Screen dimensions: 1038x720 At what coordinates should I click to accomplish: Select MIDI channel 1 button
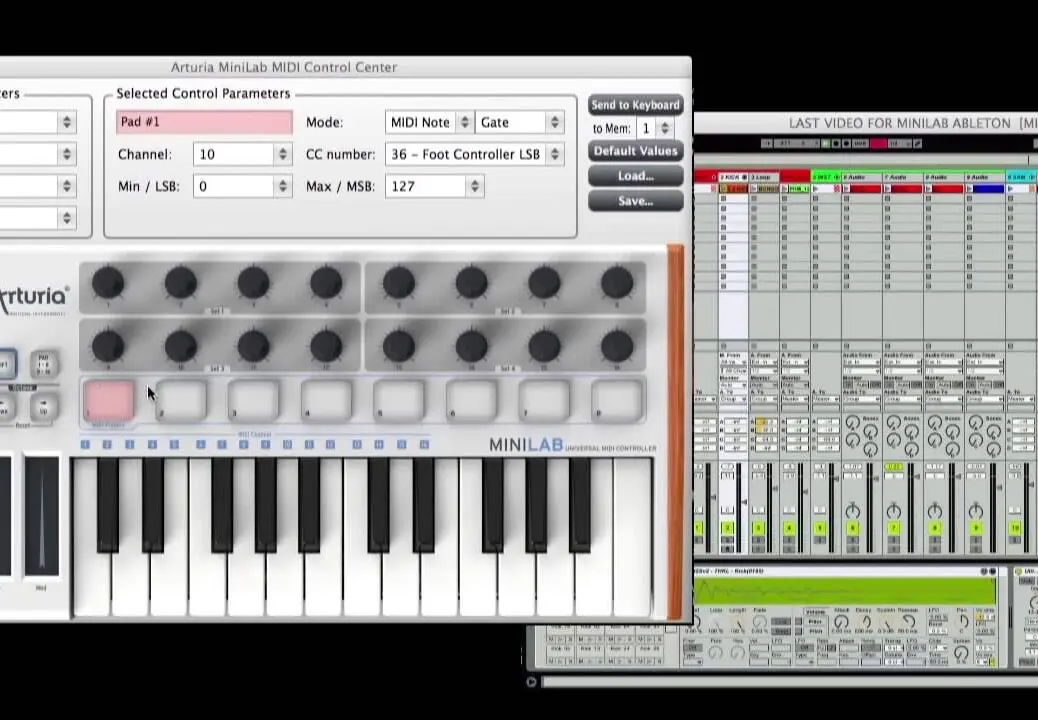[85, 445]
